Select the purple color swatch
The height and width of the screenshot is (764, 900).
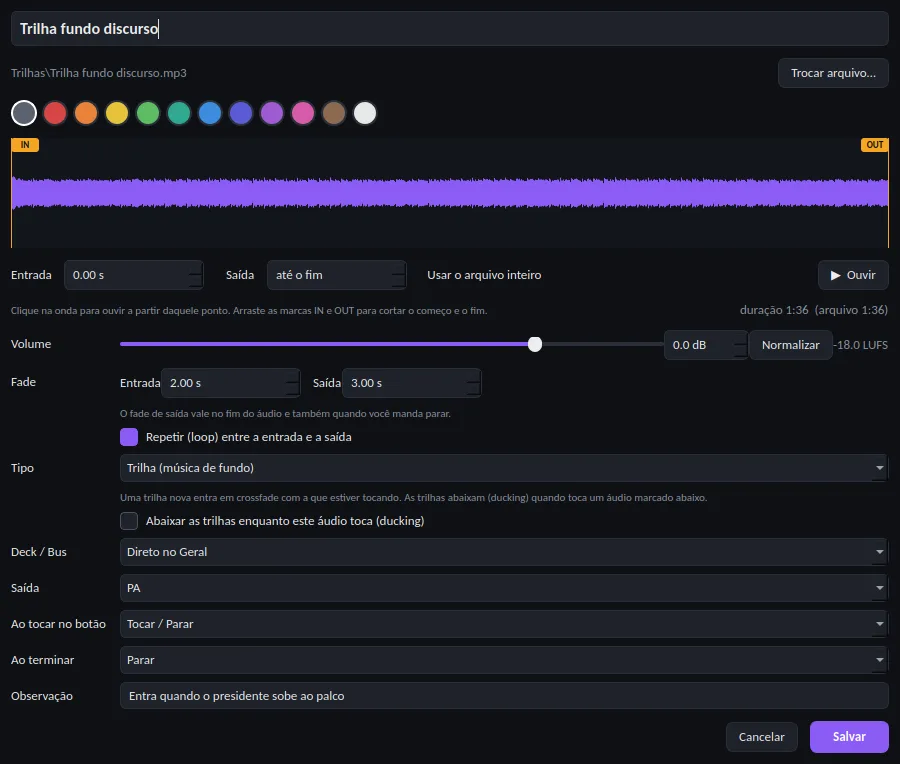point(272,113)
